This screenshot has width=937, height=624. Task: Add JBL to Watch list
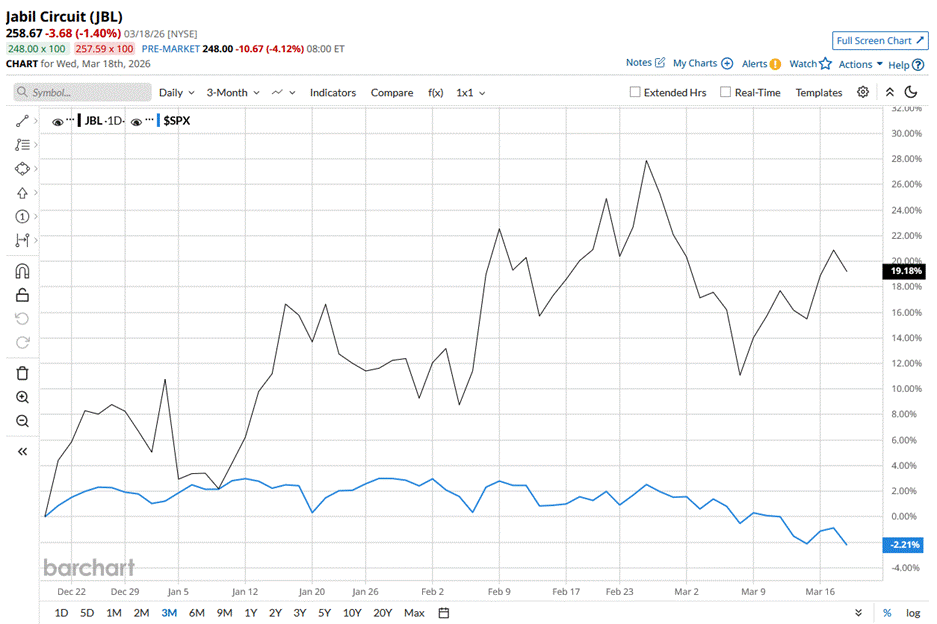[810, 63]
